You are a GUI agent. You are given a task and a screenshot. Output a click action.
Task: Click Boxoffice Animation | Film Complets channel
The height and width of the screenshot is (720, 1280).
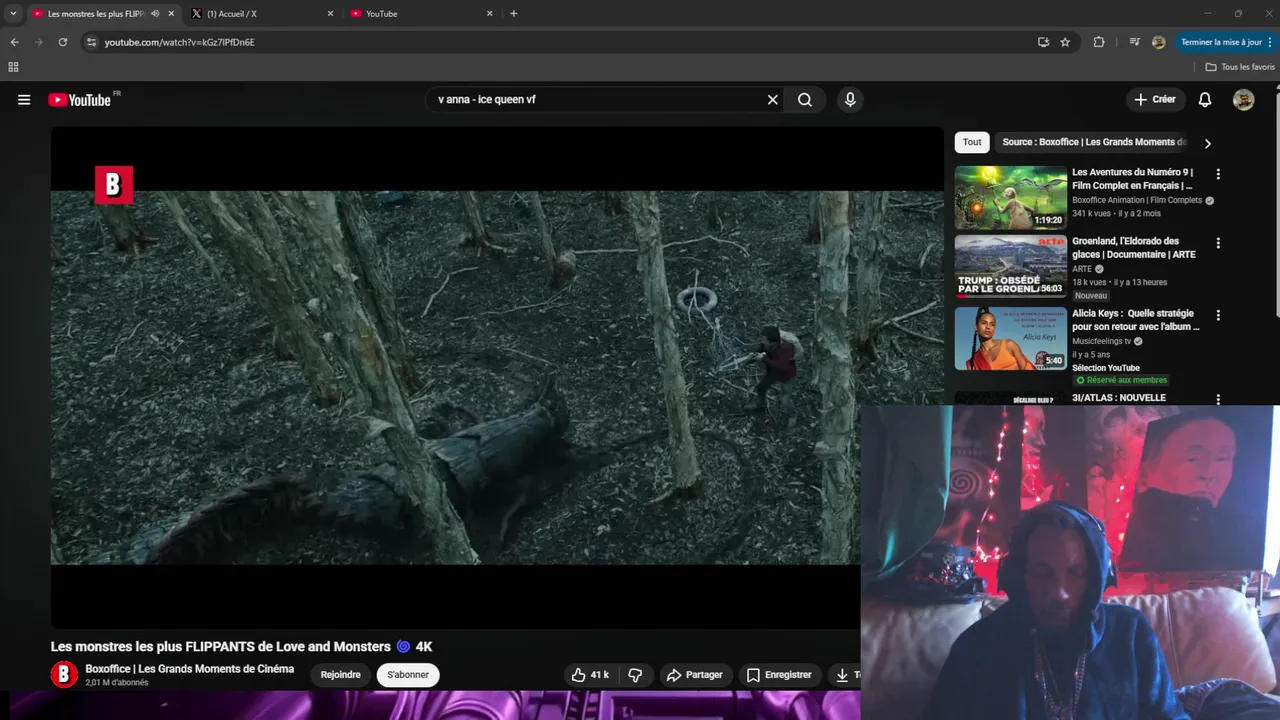(1137, 200)
